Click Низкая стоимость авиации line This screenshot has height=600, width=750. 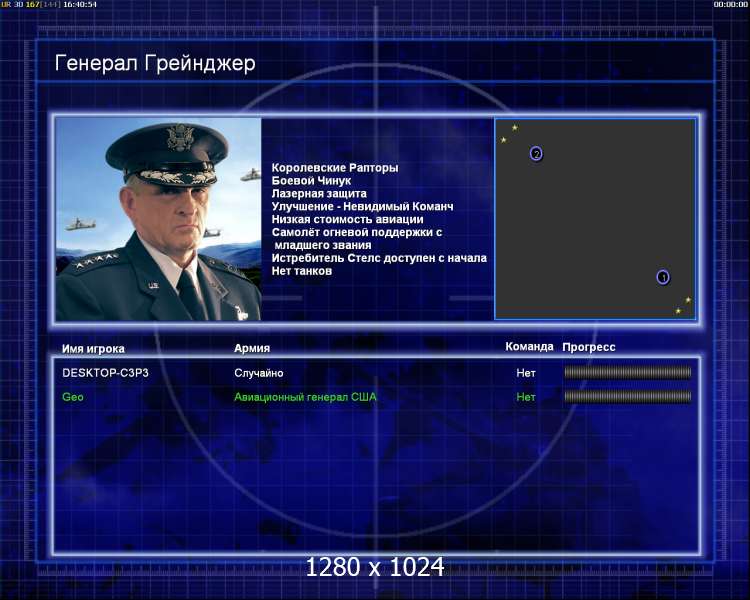pos(347,219)
